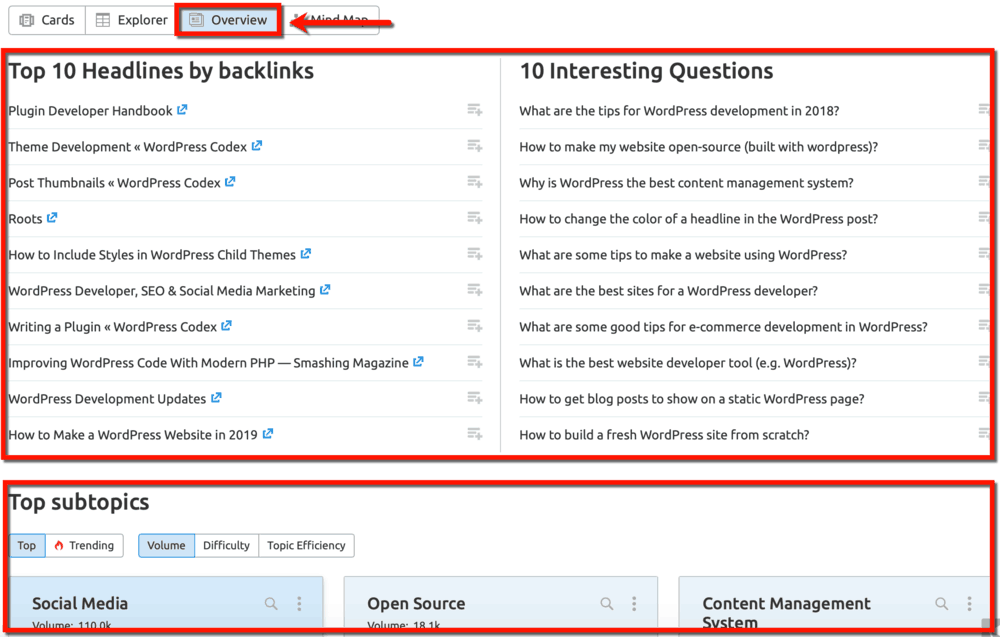The width and height of the screenshot is (1000, 637).
Task: Enable Trending sorting for subtopics
Action: pos(85,545)
